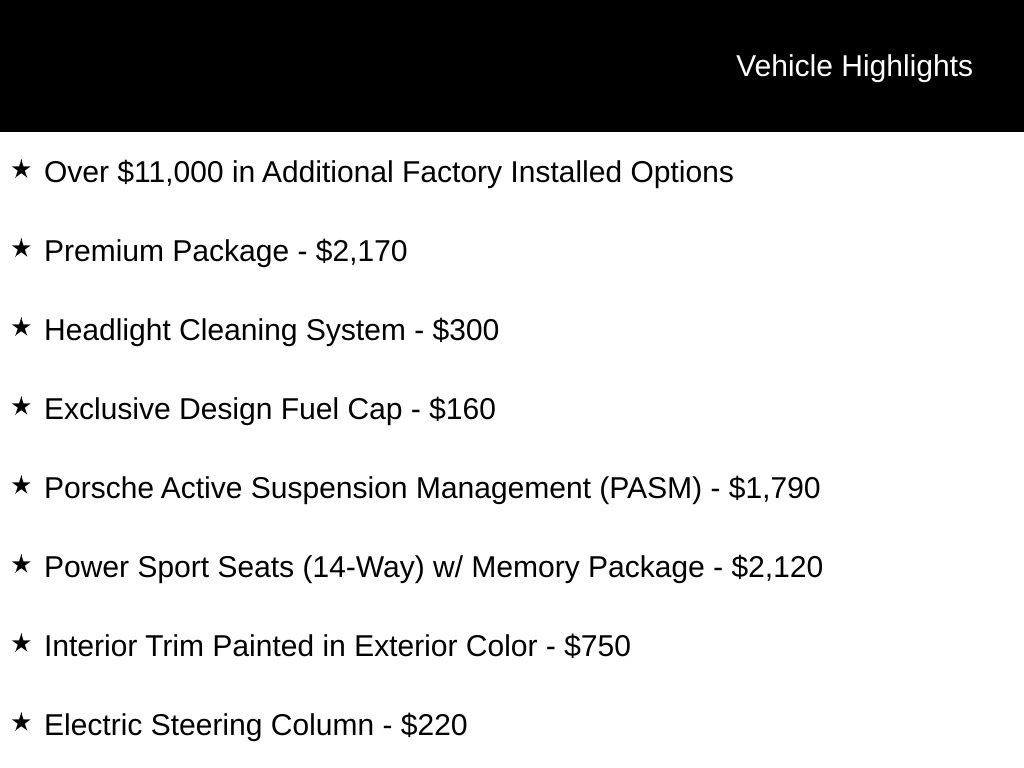Viewport: 1024px width, 768px height.
Task: Click the star beside Over $11,000 options
Action: [x=21, y=170]
